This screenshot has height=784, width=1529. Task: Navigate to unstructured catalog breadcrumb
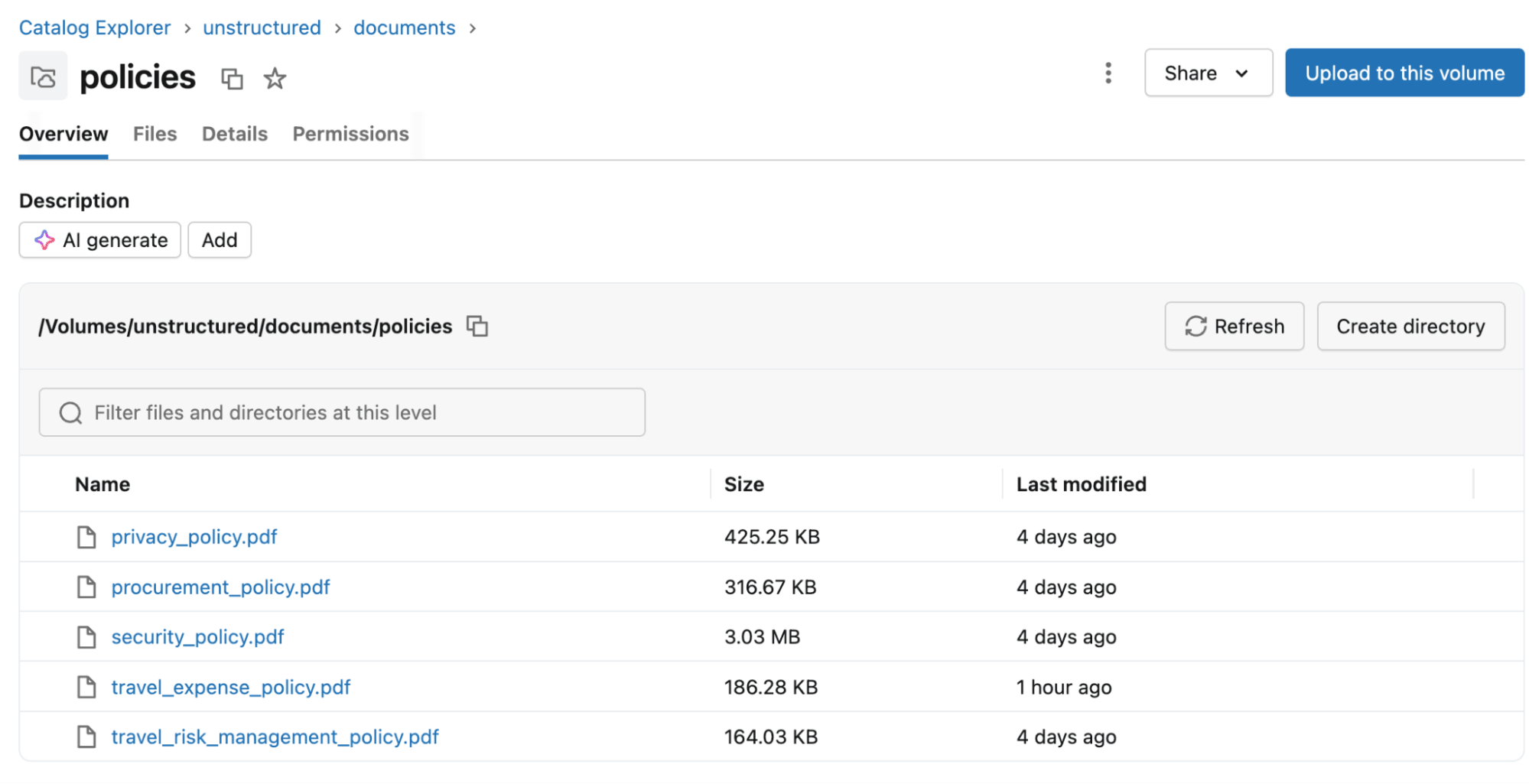point(262,28)
